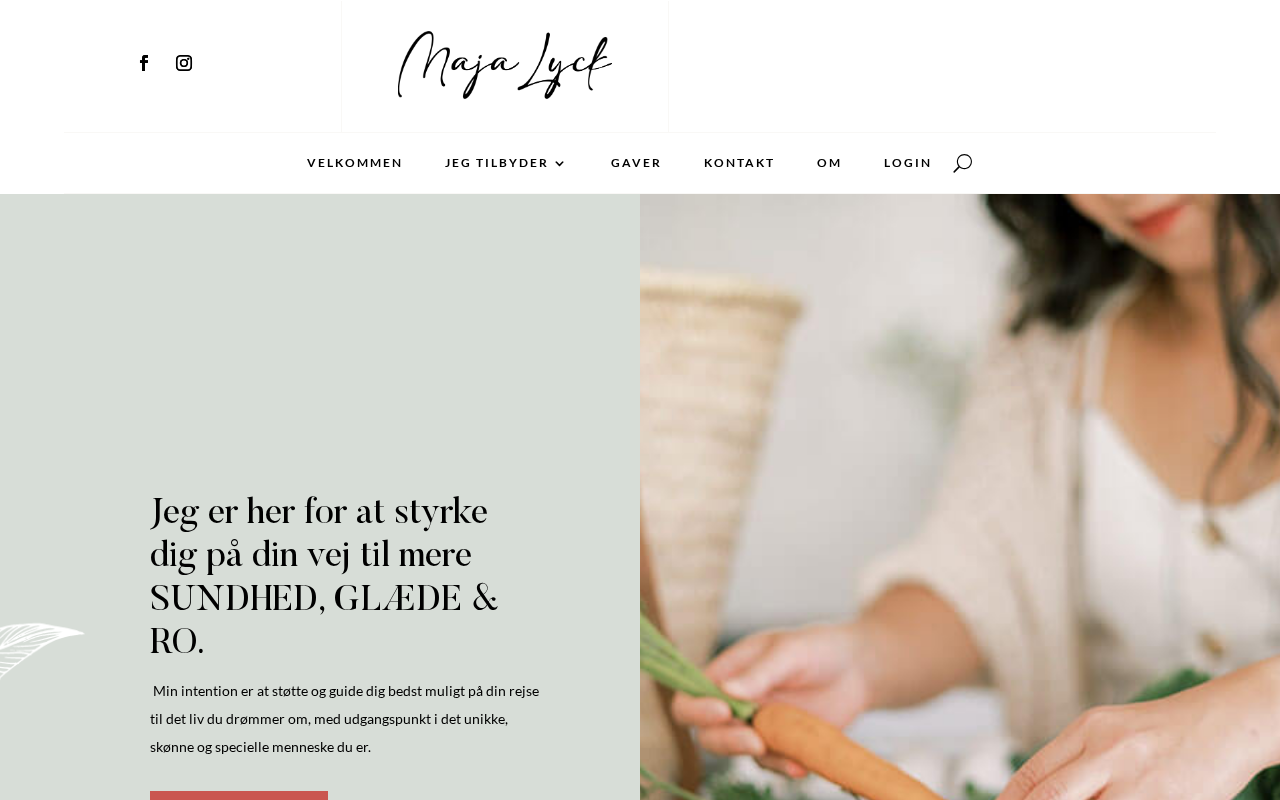Viewport: 1280px width, 800px height.
Task: Click the search magnifier icon
Action: [962, 163]
